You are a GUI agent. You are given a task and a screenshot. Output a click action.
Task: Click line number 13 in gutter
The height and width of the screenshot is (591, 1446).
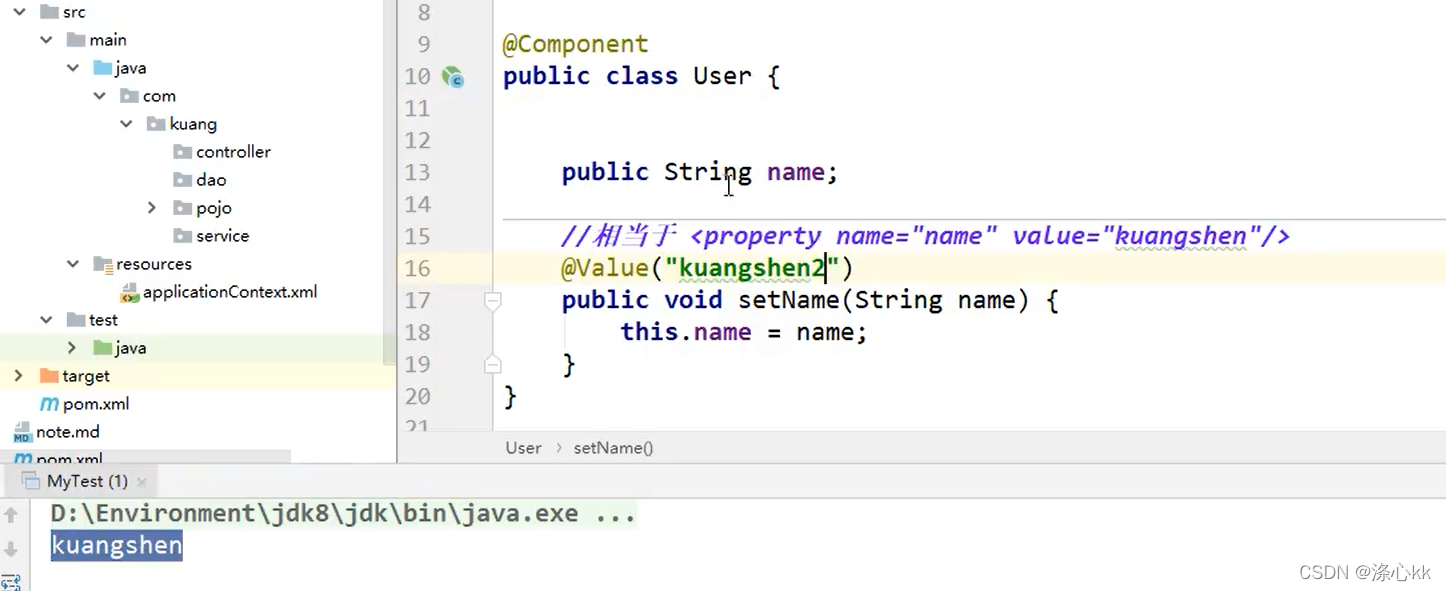(417, 172)
